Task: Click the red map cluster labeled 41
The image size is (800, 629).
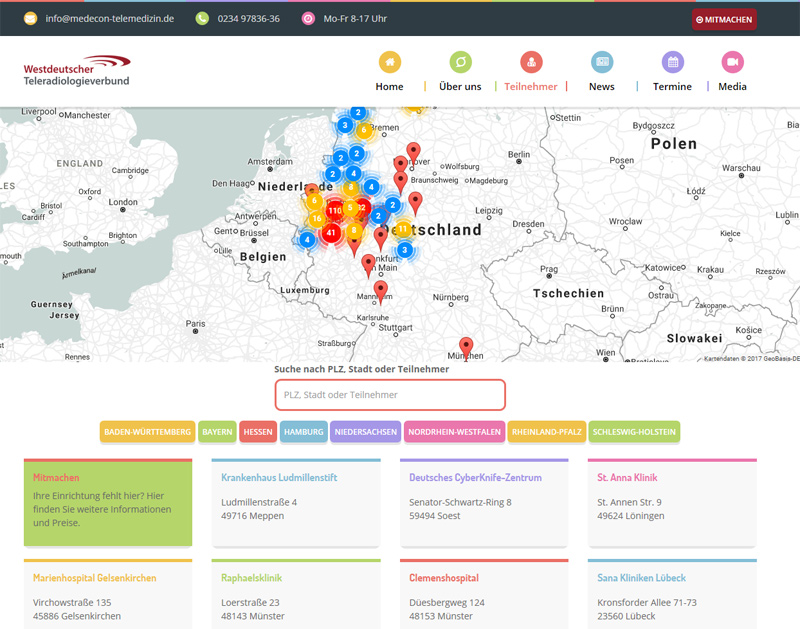Action: (x=331, y=233)
